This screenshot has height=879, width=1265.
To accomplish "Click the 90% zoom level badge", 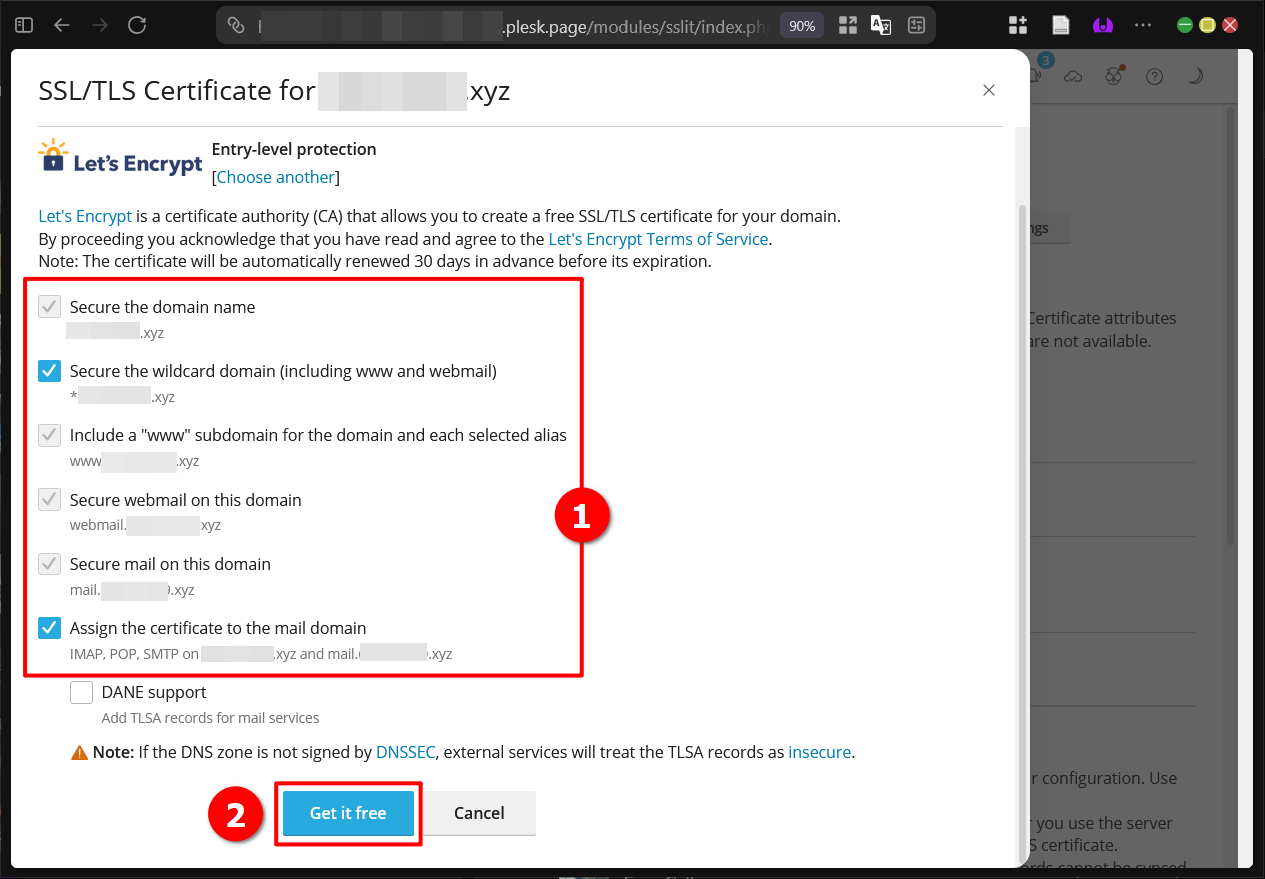I will [x=802, y=26].
